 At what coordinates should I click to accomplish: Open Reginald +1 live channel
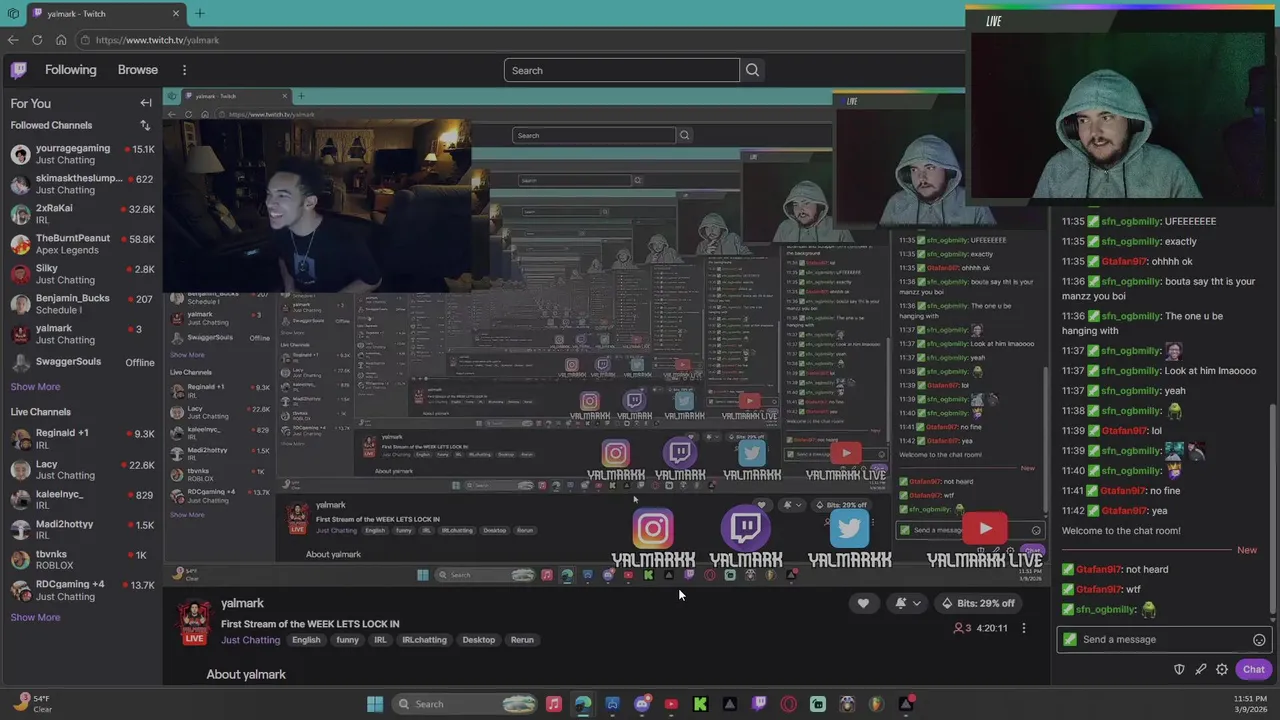click(x=82, y=439)
